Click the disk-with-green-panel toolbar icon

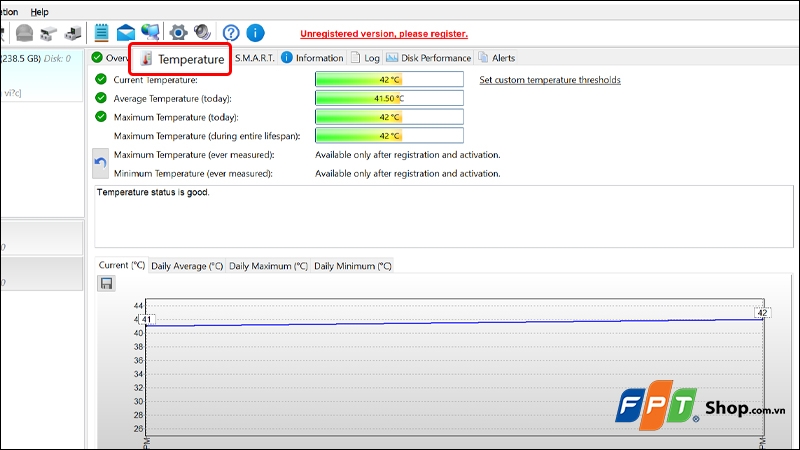coord(73,33)
